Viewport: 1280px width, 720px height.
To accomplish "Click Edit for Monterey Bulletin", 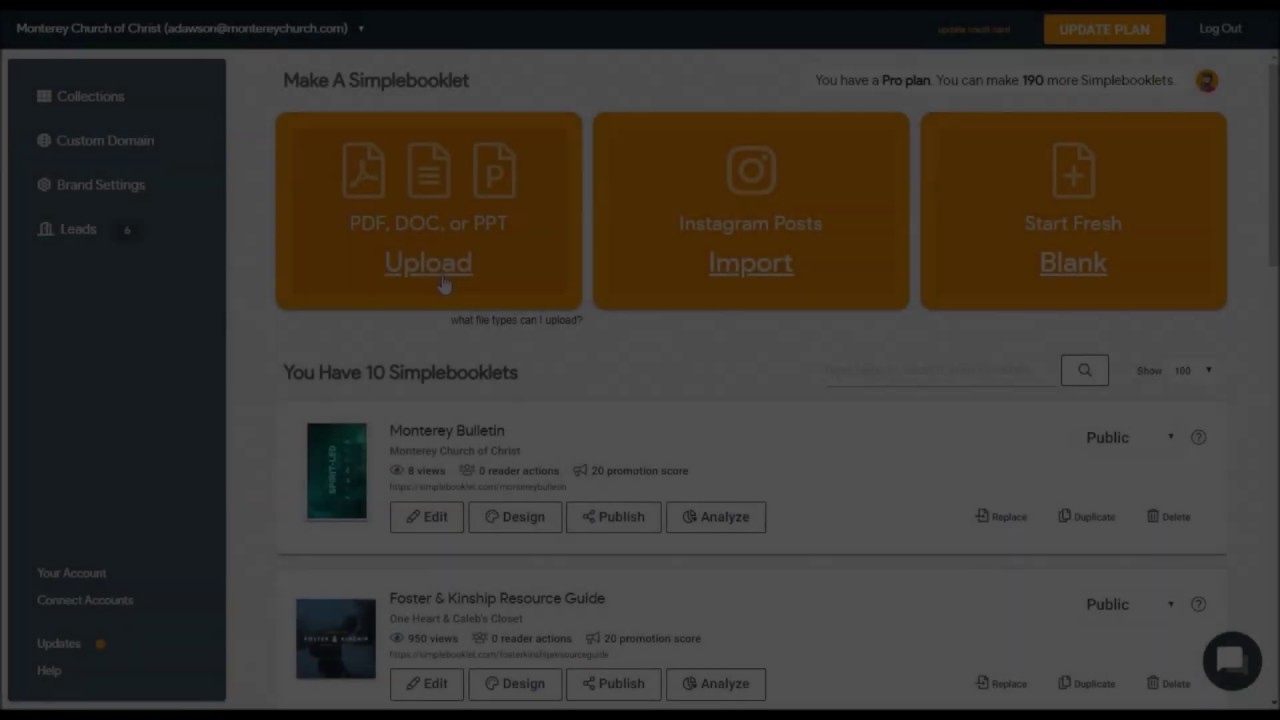I will [x=427, y=517].
